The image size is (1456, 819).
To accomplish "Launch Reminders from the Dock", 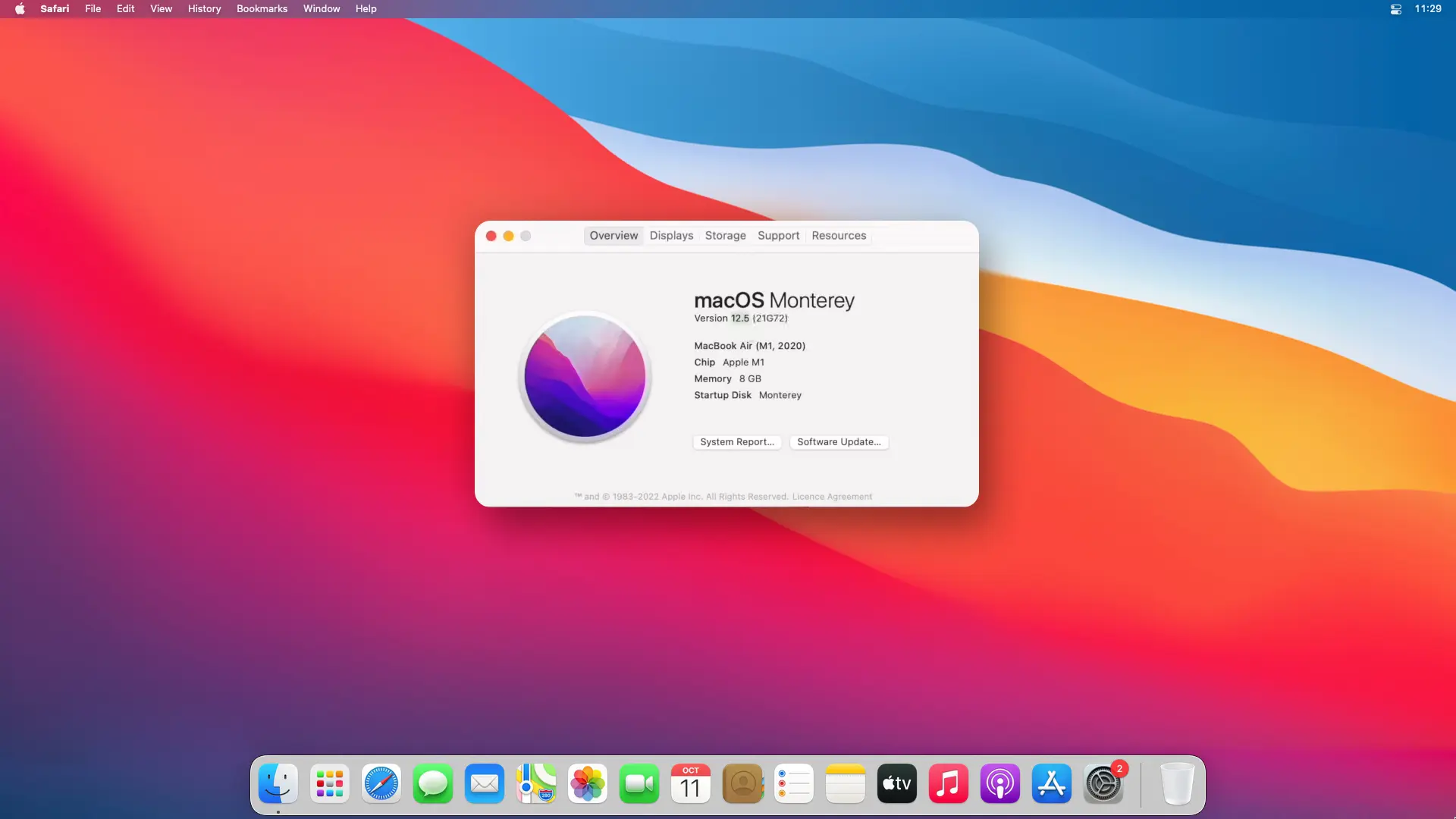I will coord(794,783).
